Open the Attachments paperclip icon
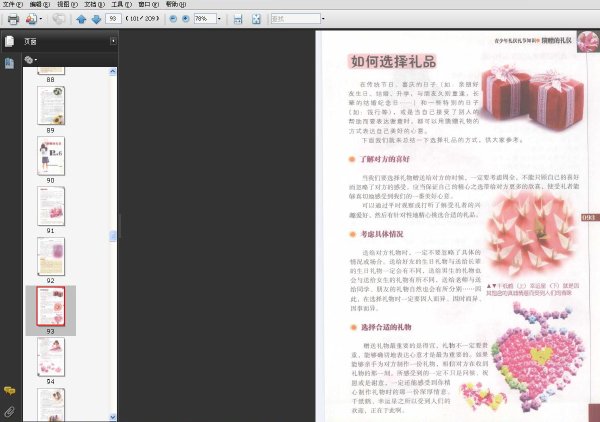Image resolution: width=600 pixels, height=422 pixels. click(x=9, y=412)
